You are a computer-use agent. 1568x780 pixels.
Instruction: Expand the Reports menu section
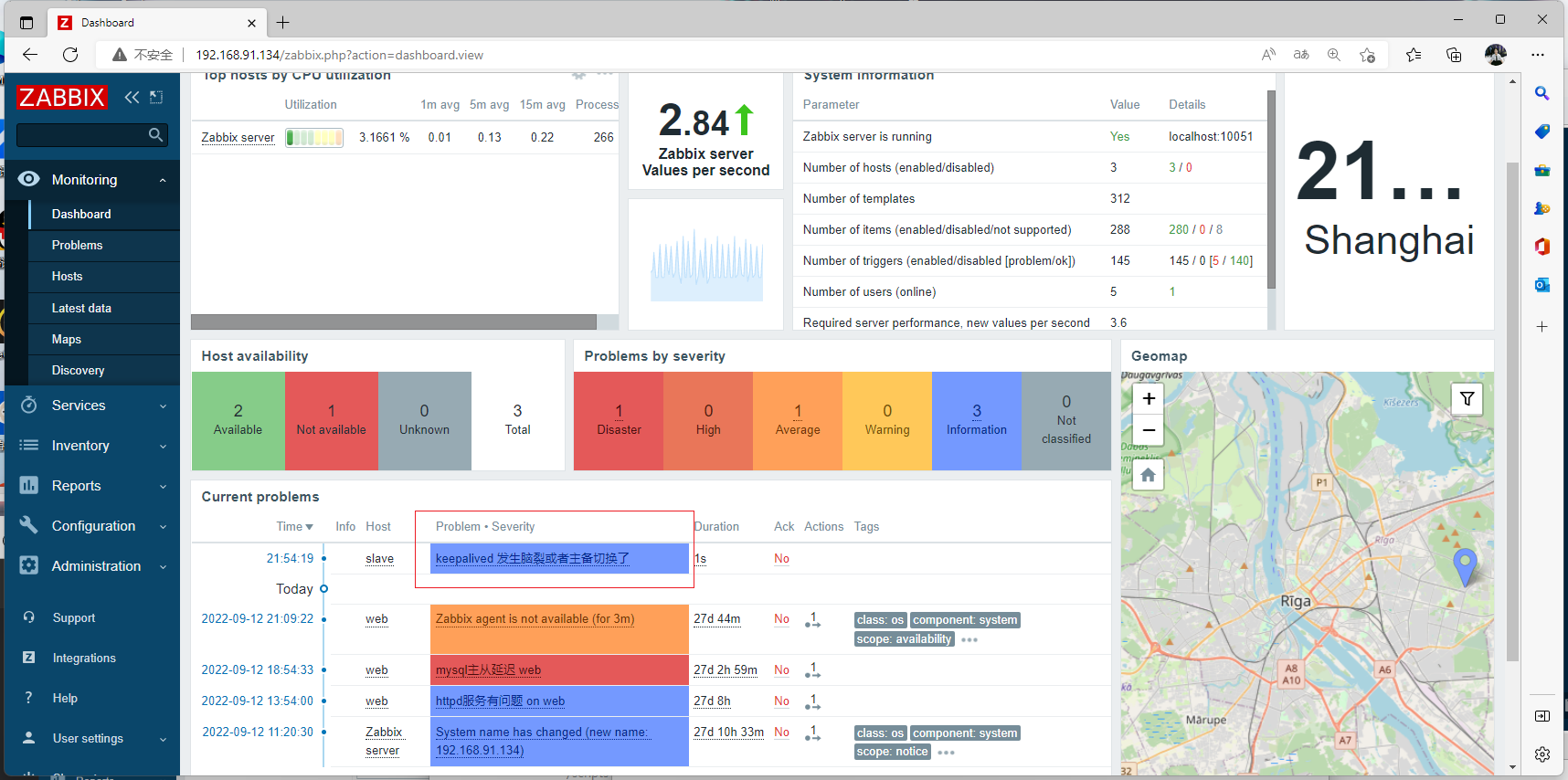coord(164,486)
